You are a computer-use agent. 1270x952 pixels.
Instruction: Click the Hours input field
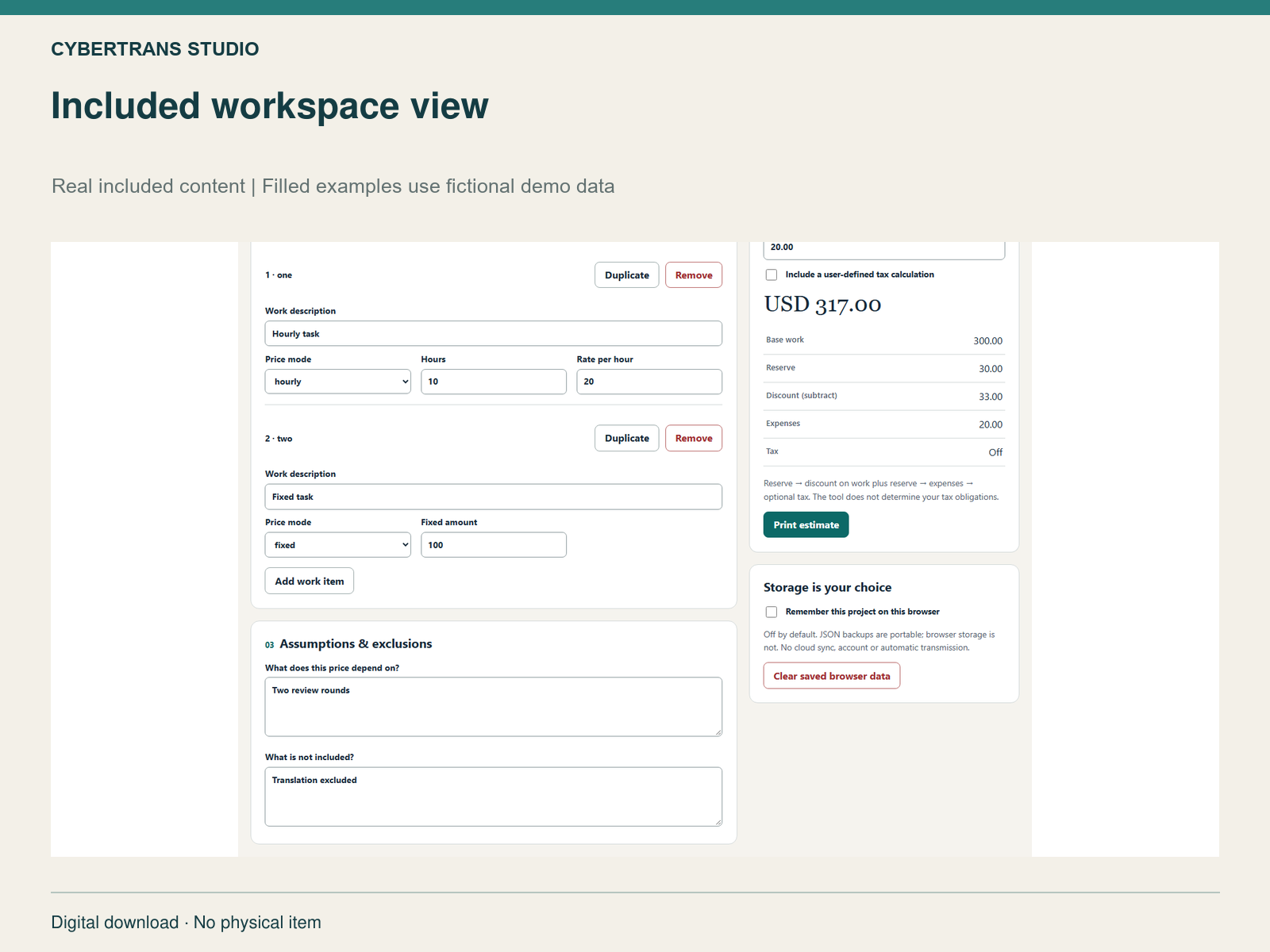pyautogui.click(x=493, y=382)
